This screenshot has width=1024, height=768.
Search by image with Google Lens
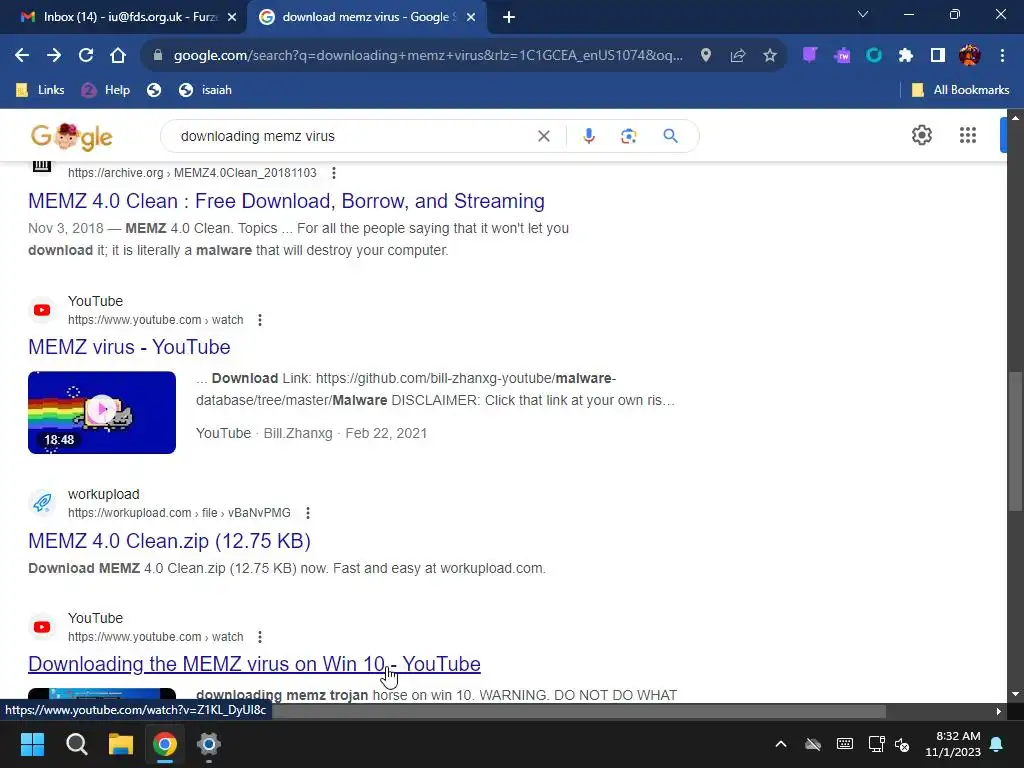[629, 136]
